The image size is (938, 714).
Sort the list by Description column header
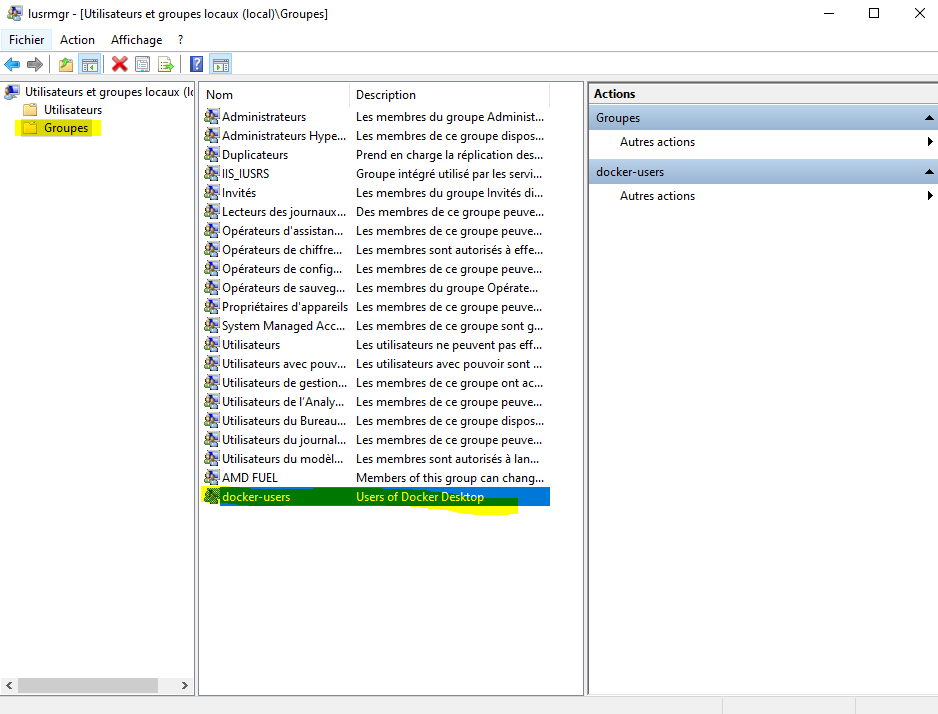point(449,94)
